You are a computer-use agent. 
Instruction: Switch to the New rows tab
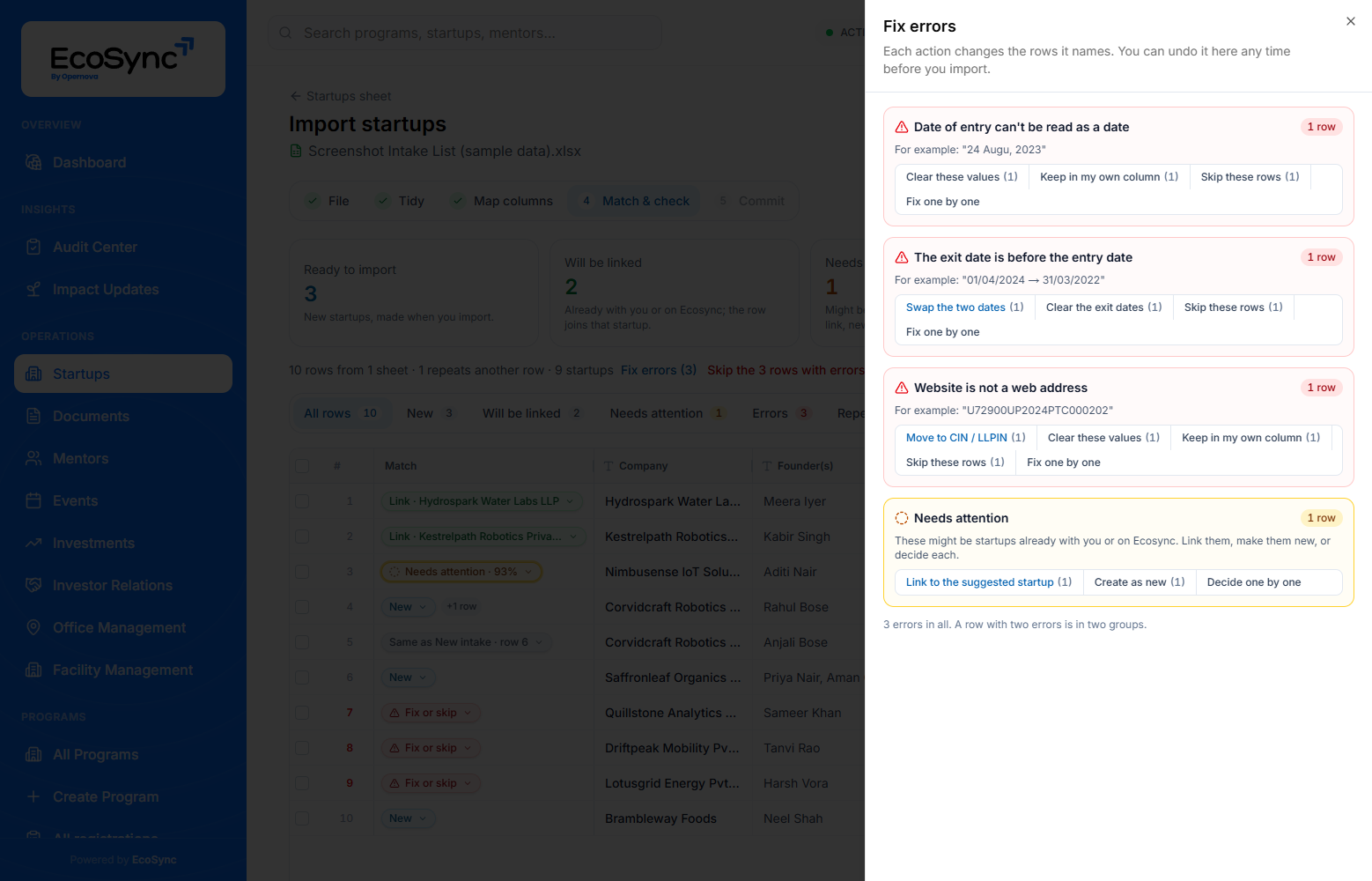pyautogui.click(x=431, y=413)
